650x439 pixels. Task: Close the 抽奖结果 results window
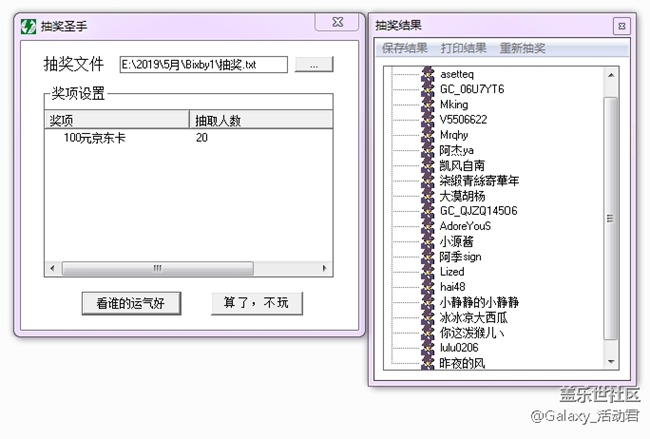(622, 26)
